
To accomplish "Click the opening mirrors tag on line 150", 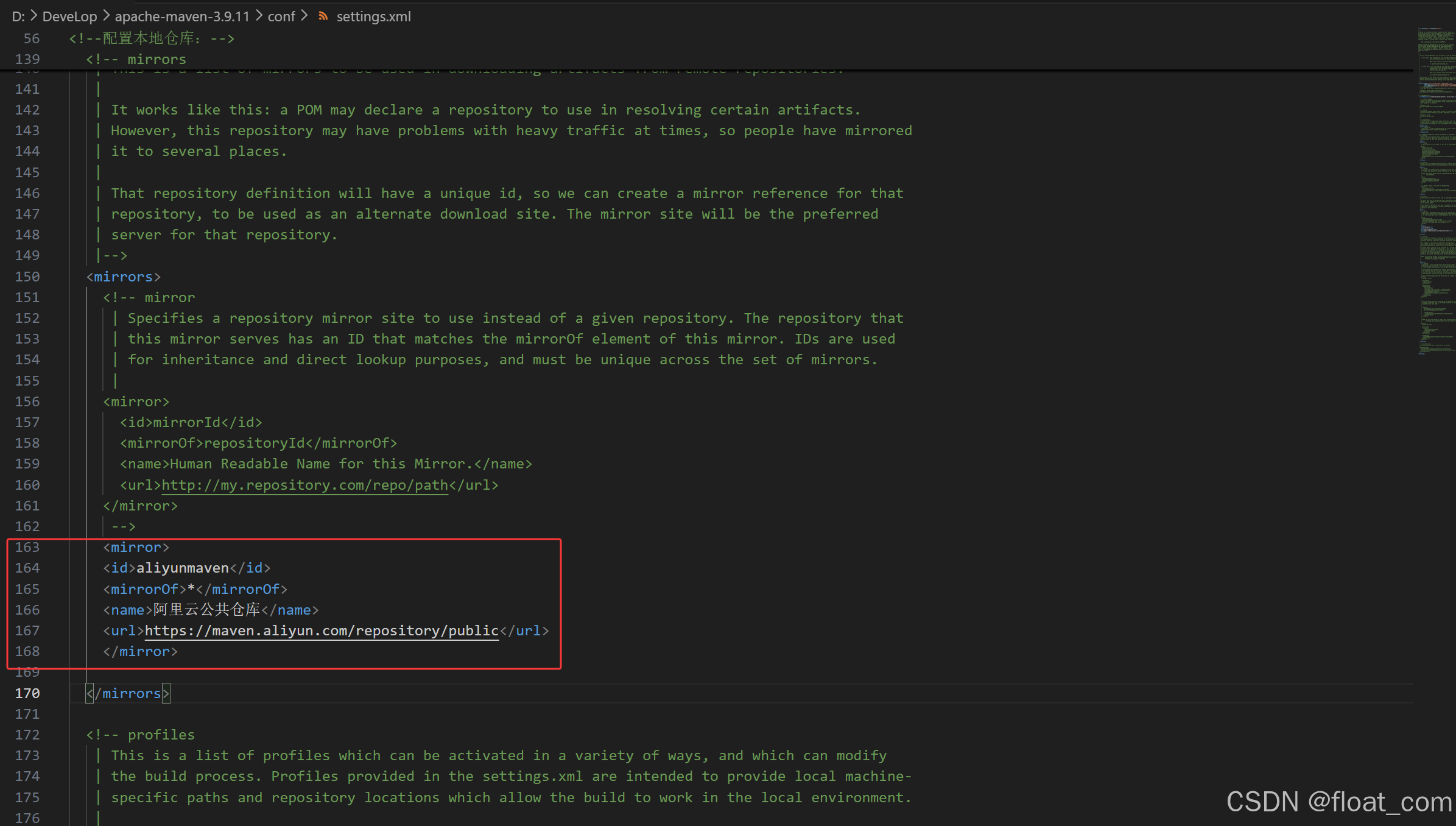I will click(123, 277).
